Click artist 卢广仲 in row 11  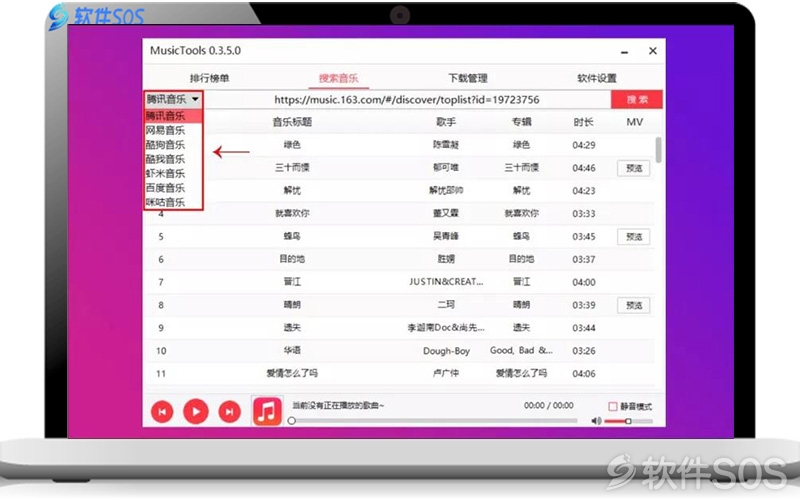coord(446,373)
